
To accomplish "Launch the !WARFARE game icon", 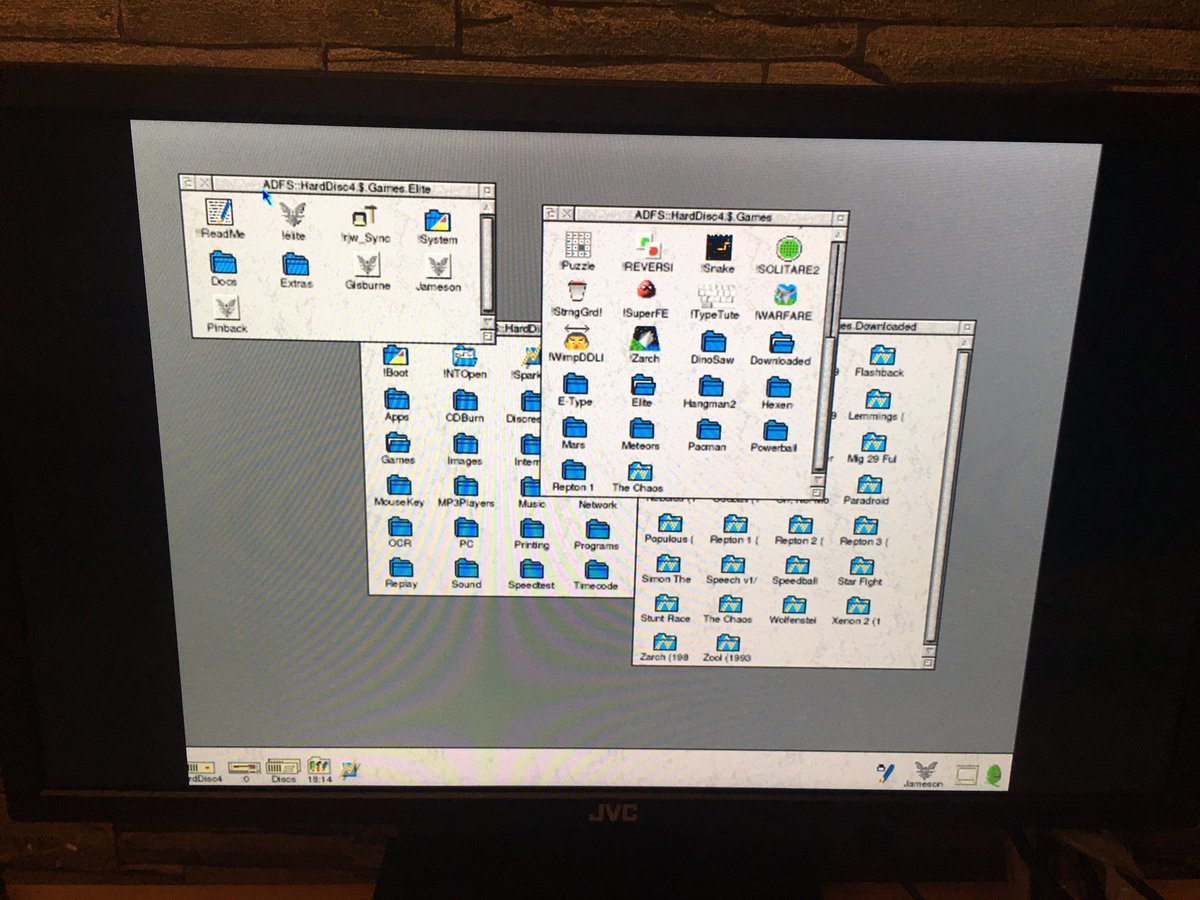I will [785, 296].
